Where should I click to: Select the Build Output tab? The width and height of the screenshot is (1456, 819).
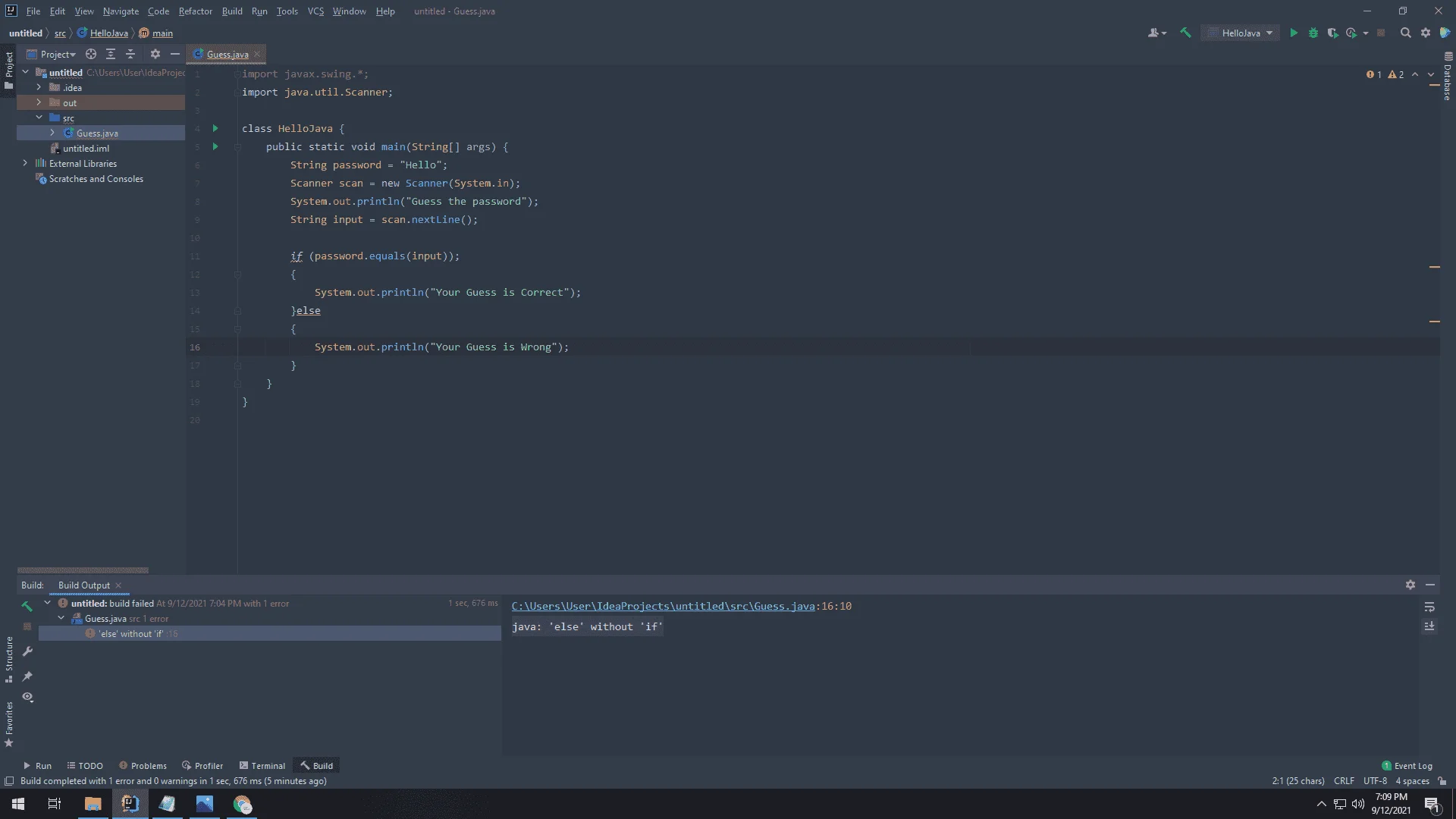point(84,585)
